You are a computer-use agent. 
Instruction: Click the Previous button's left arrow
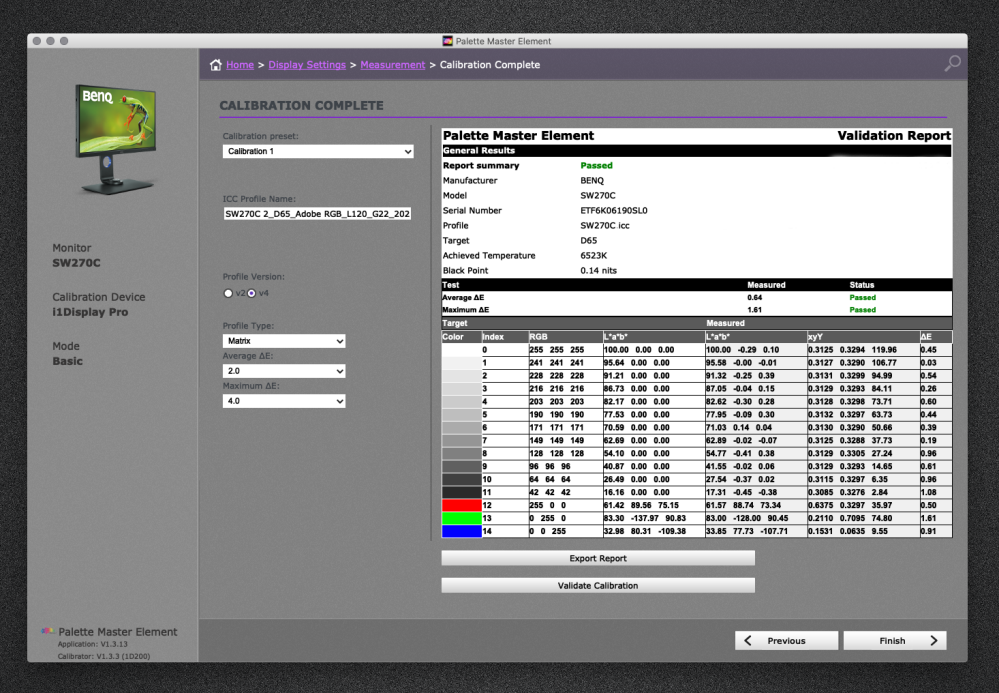pos(748,641)
